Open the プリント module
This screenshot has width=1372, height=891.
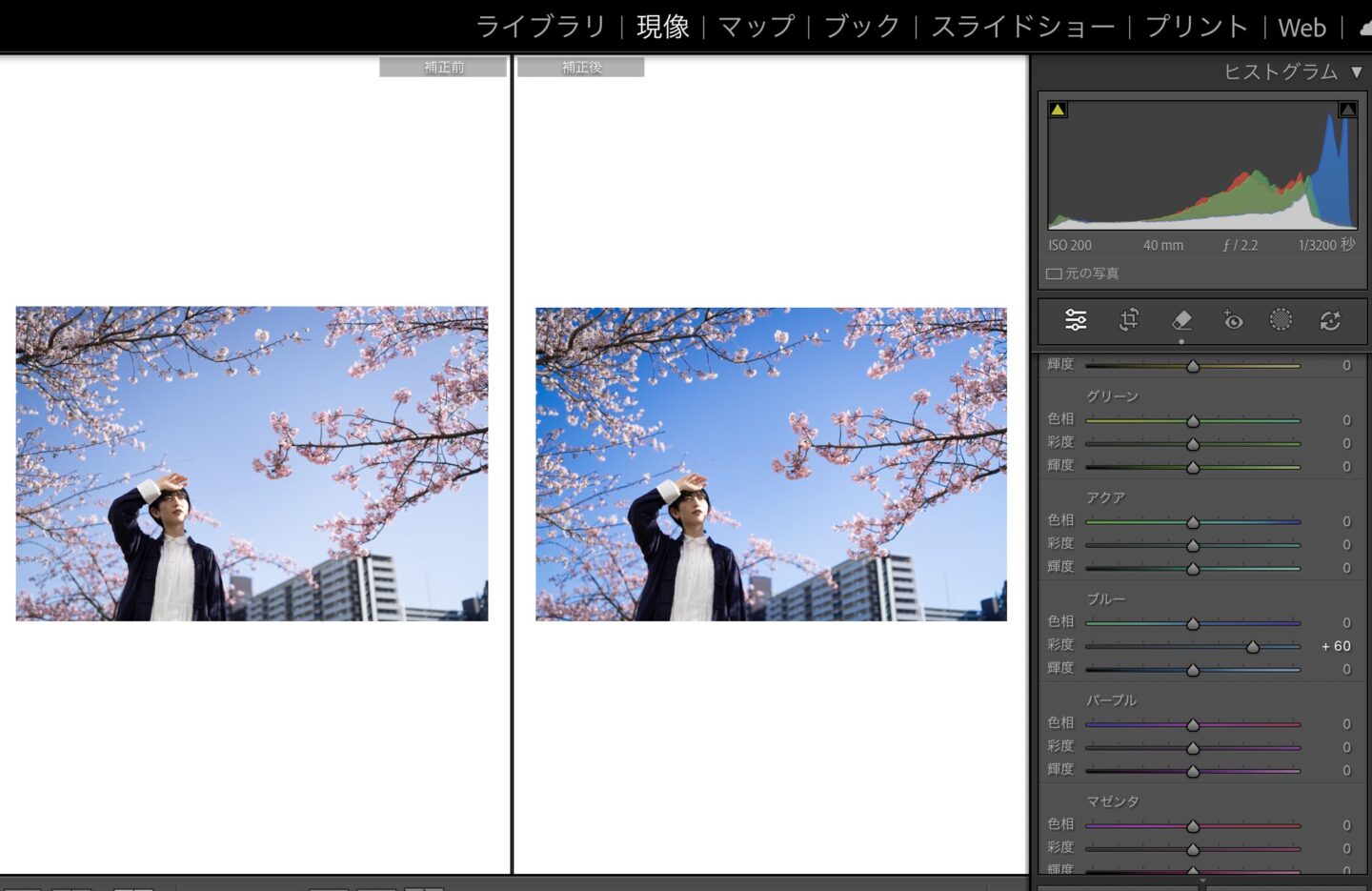1197,27
